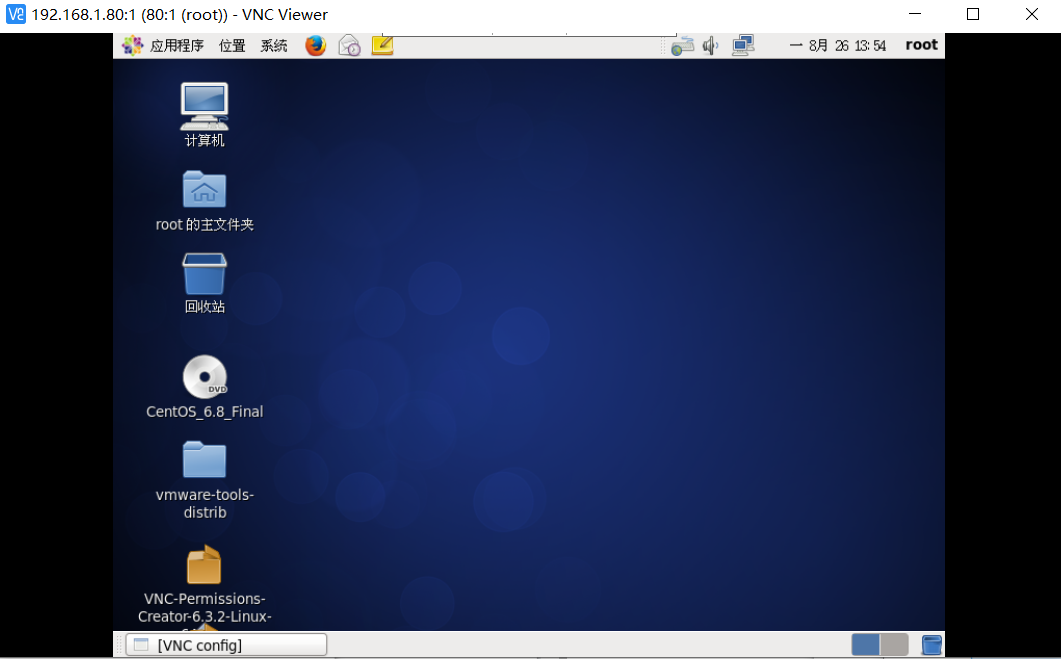Switch to the second workspace in the switcher
Viewport: 1061px width, 659px height.
[893, 645]
